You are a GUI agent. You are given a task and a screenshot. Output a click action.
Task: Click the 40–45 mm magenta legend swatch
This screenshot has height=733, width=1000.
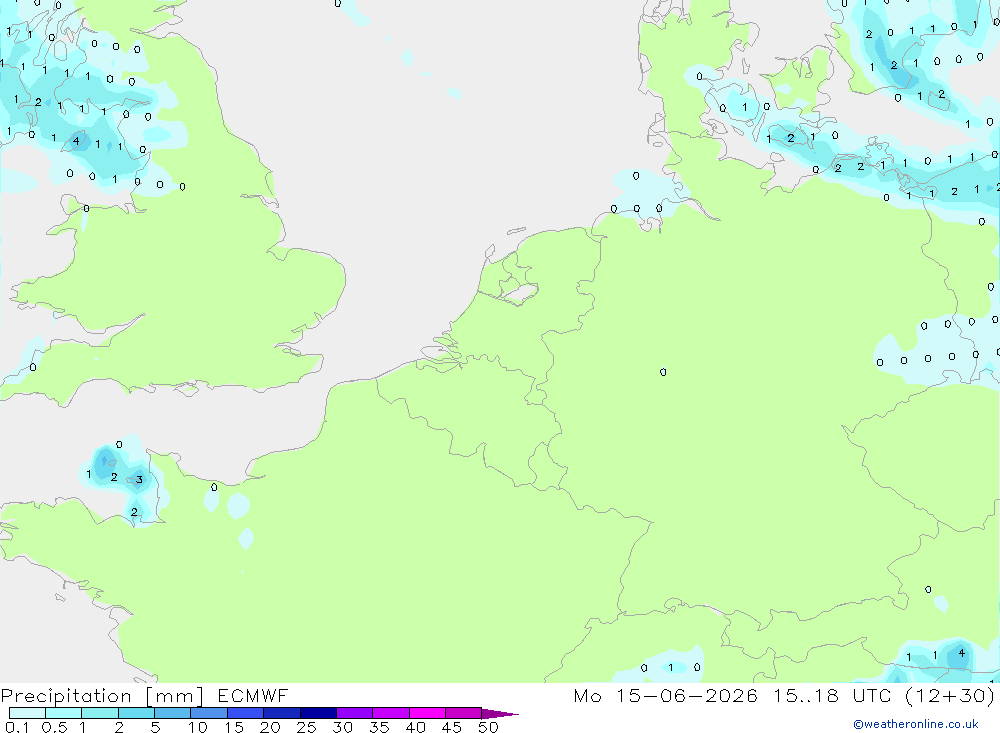click(427, 713)
